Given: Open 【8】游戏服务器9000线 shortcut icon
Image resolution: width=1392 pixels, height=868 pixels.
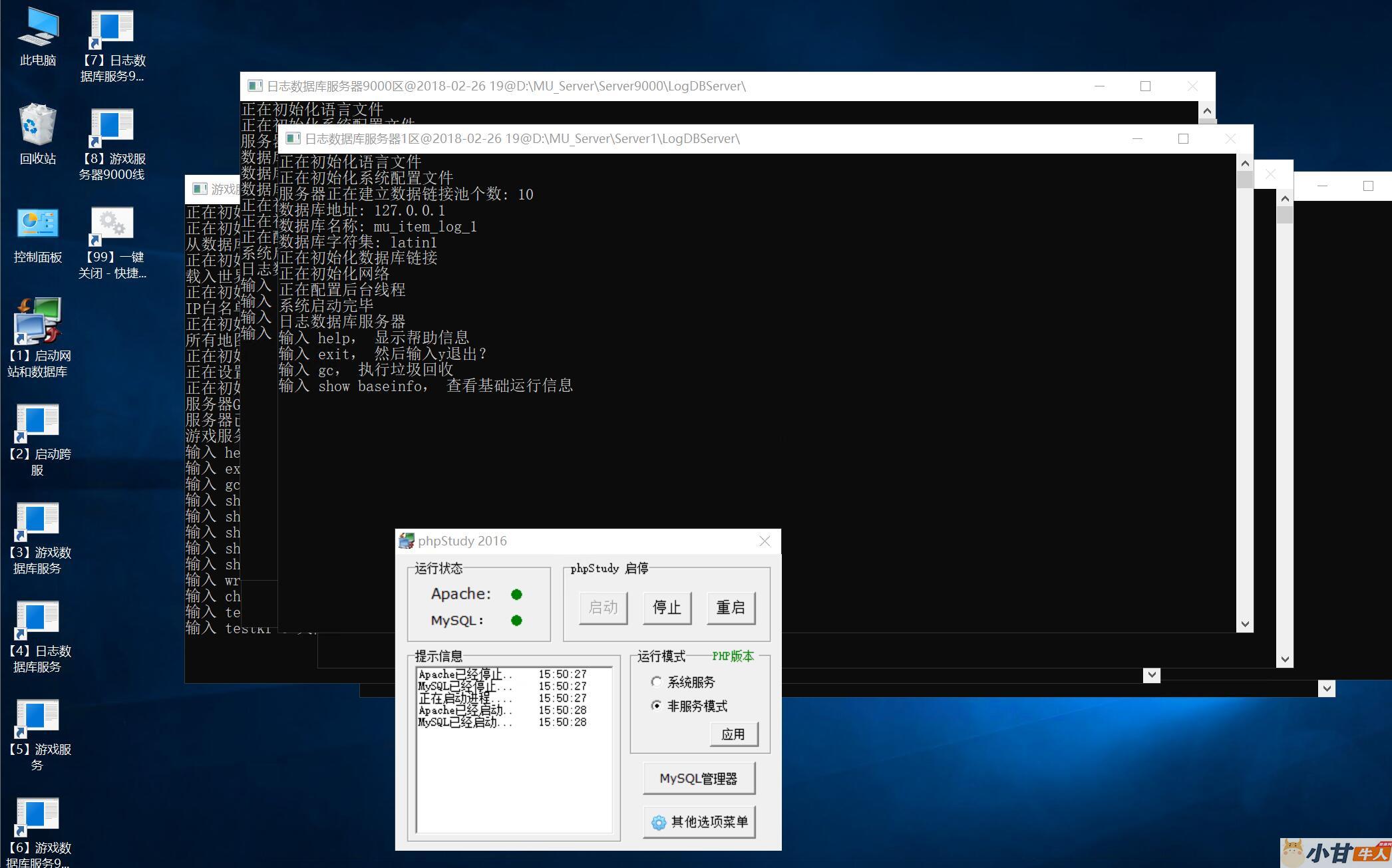Looking at the screenshot, I should click(112, 127).
